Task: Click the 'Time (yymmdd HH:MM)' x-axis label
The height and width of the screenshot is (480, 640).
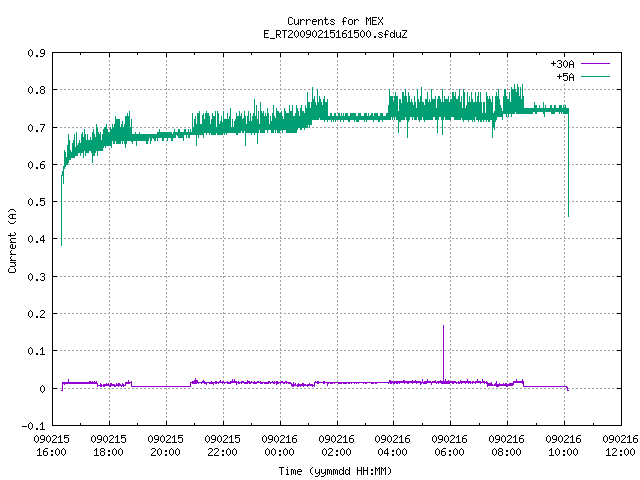Action: [x=335, y=471]
